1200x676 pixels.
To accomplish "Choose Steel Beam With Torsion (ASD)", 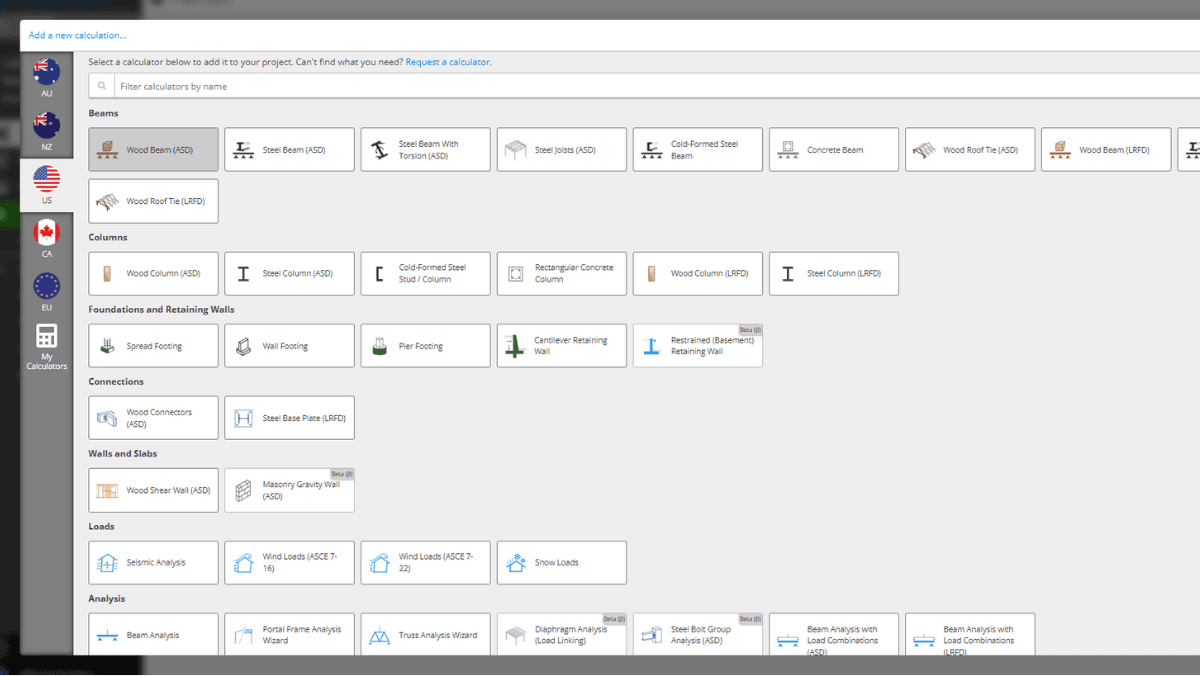I will 425,150.
